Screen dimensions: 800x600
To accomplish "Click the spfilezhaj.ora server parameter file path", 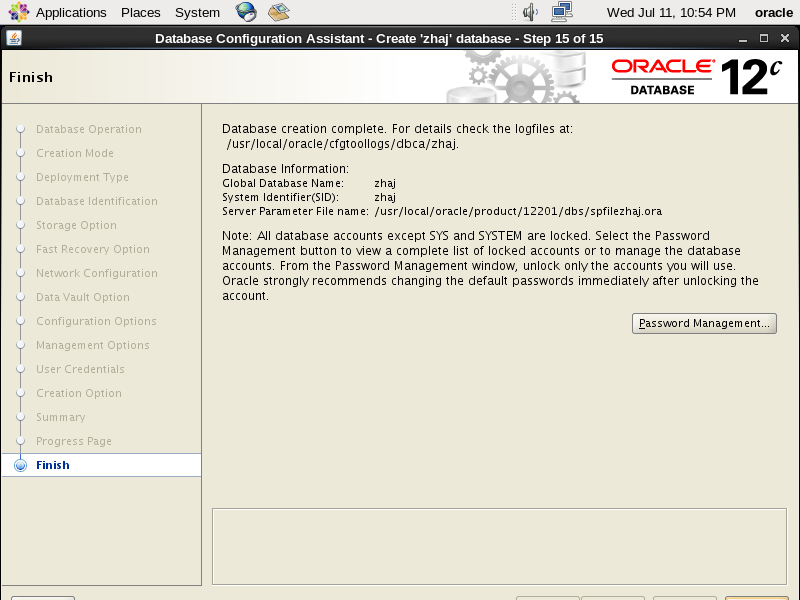I will (518, 211).
